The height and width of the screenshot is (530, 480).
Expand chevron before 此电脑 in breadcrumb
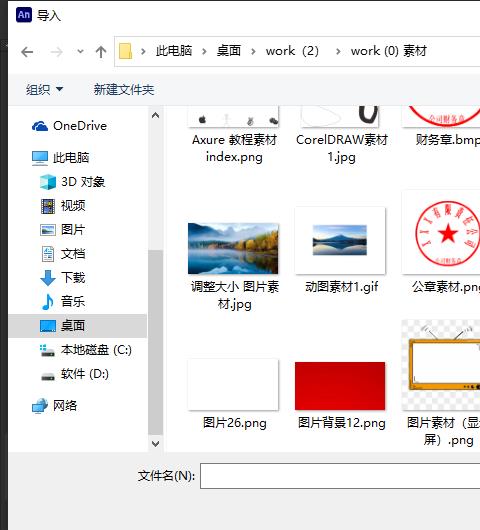[x=143, y=51]
